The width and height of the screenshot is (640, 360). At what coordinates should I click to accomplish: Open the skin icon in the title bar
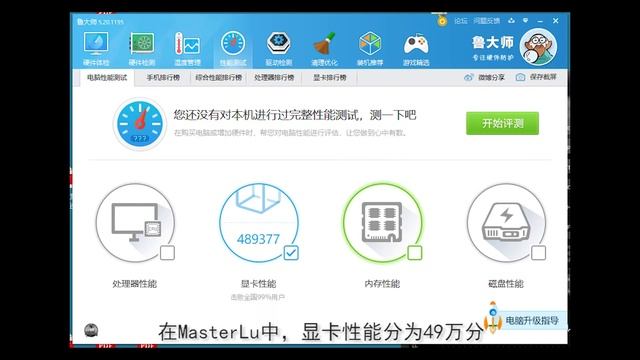tap(511, 20)
